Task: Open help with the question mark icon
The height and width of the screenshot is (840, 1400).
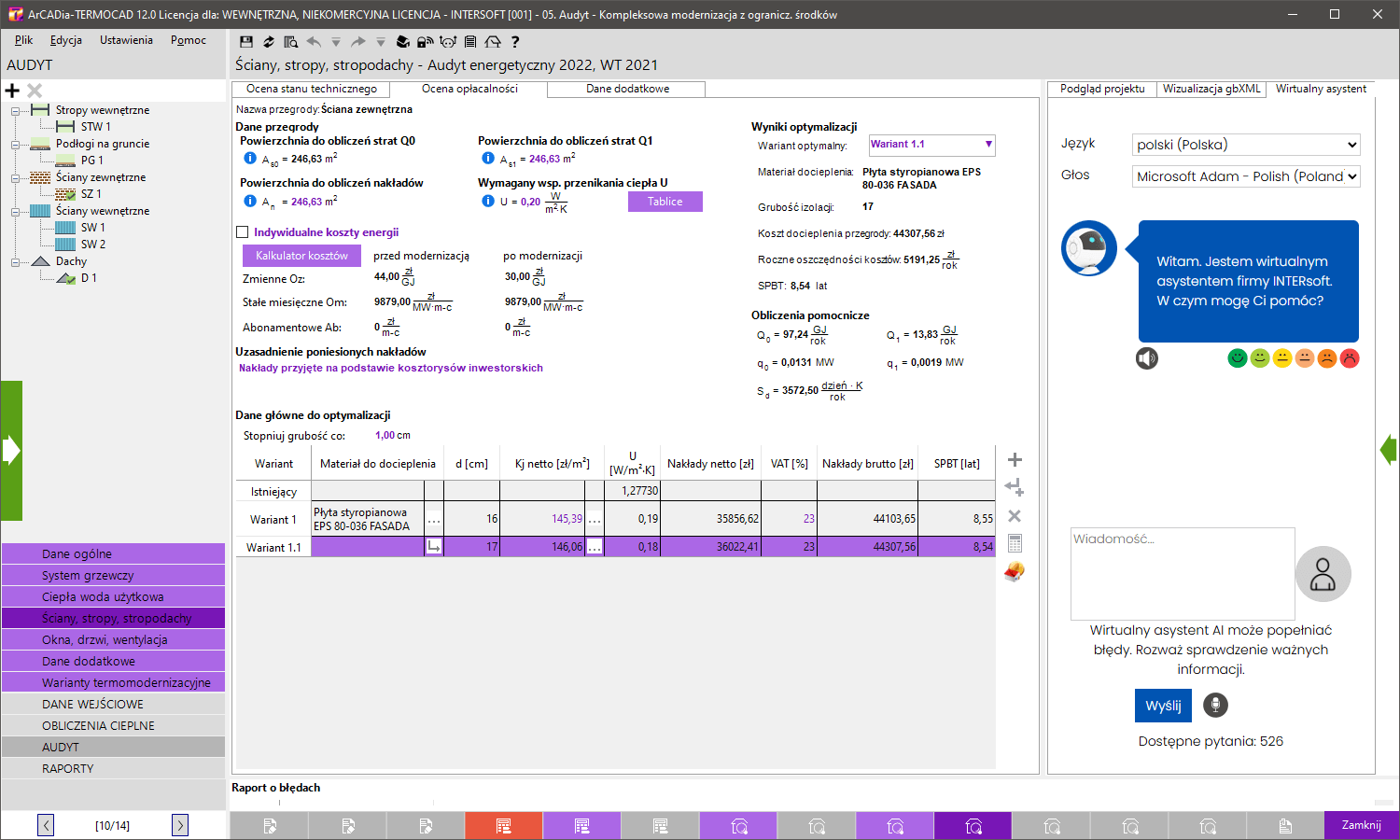Action: click(x=514, y=41)
